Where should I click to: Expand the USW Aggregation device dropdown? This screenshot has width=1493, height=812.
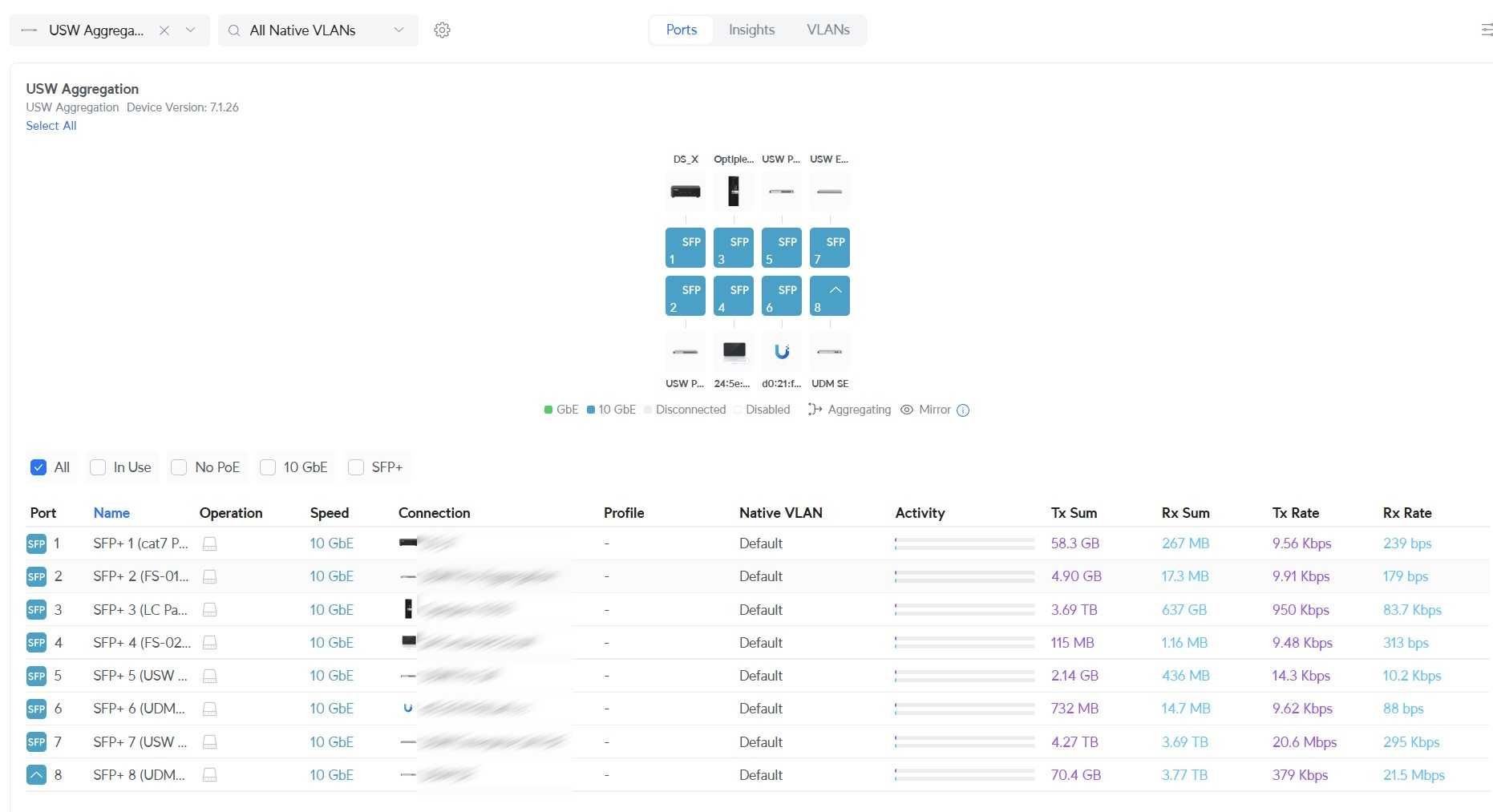pyautogui.click(x=190, y=30)
